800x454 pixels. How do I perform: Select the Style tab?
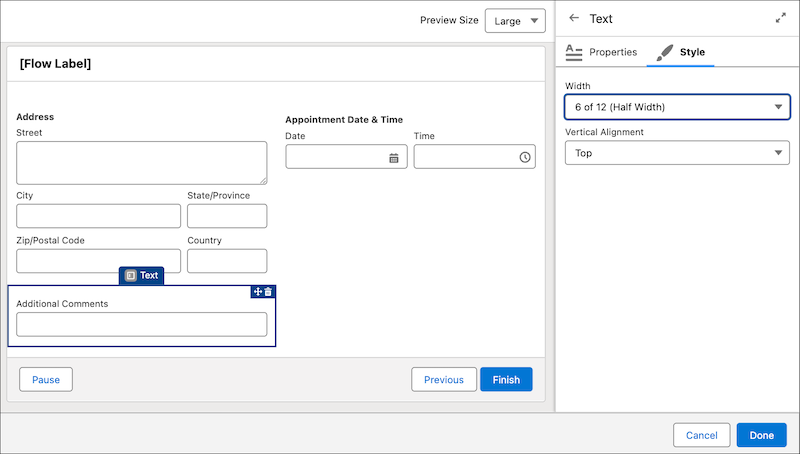pyautogui.click(x=681, y=52)
